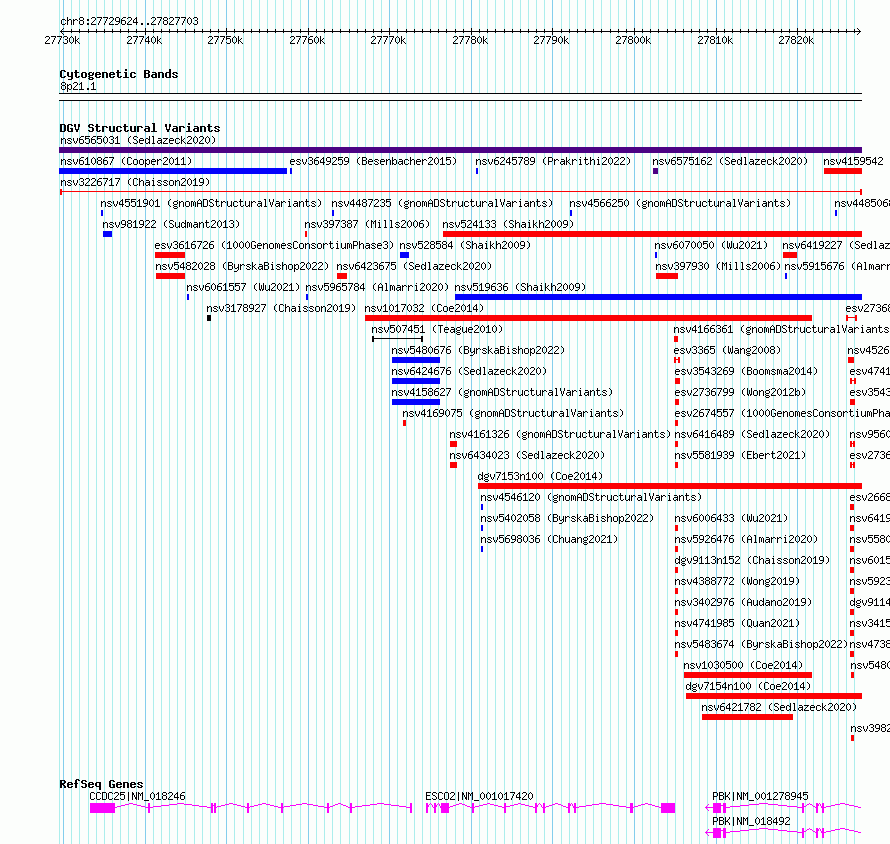Open dgv7153n100 (Coe2014) variant label
Screen dimensions: 890x844
(540, 476)
